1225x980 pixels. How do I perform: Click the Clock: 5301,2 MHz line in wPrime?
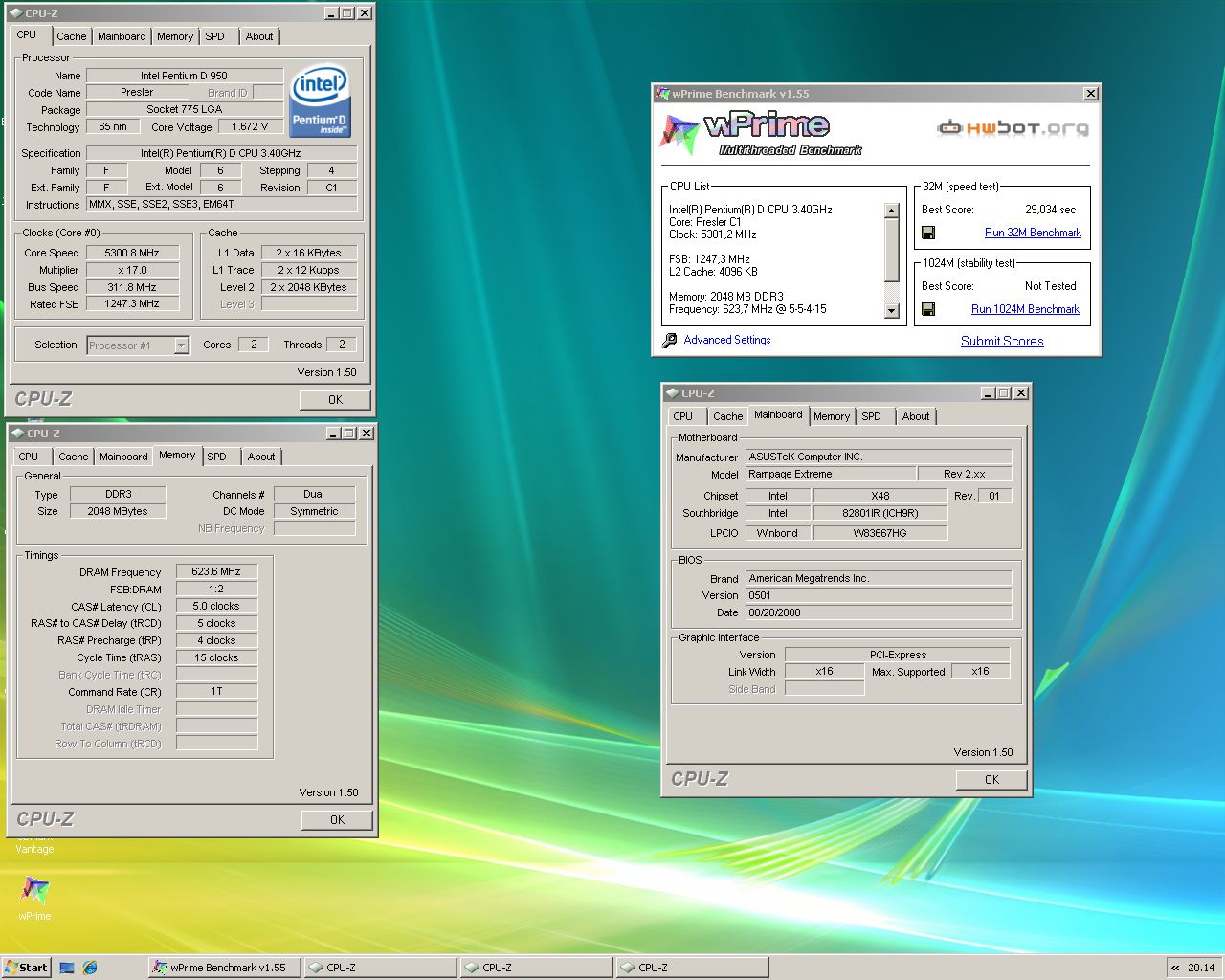click(x=713, y=234)
